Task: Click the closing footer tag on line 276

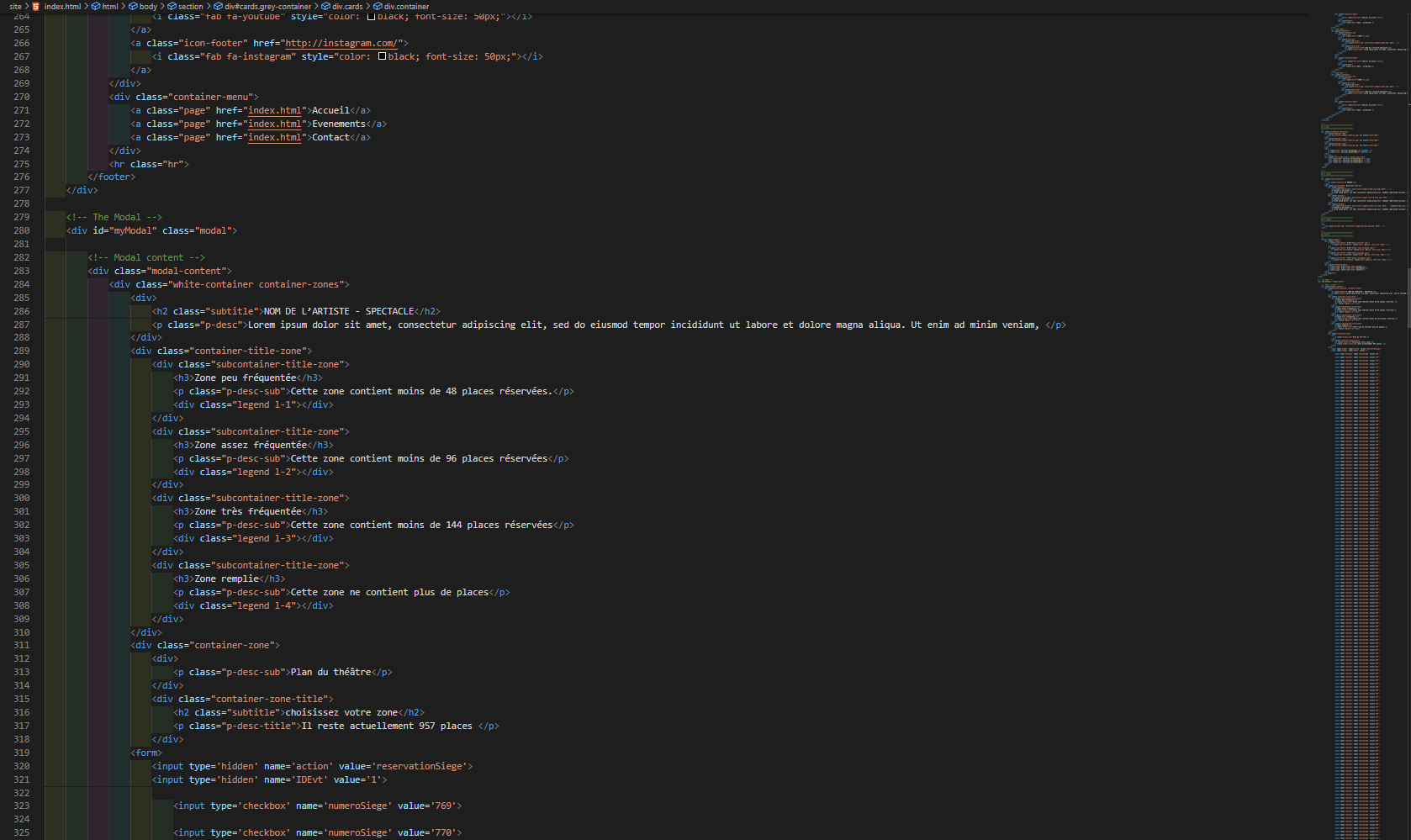Action: pos(112,177)
